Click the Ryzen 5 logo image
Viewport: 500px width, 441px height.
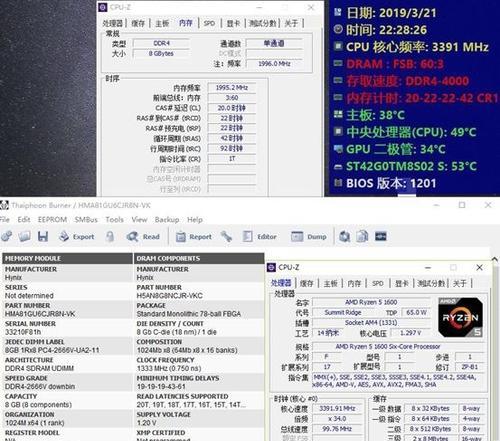460,317
